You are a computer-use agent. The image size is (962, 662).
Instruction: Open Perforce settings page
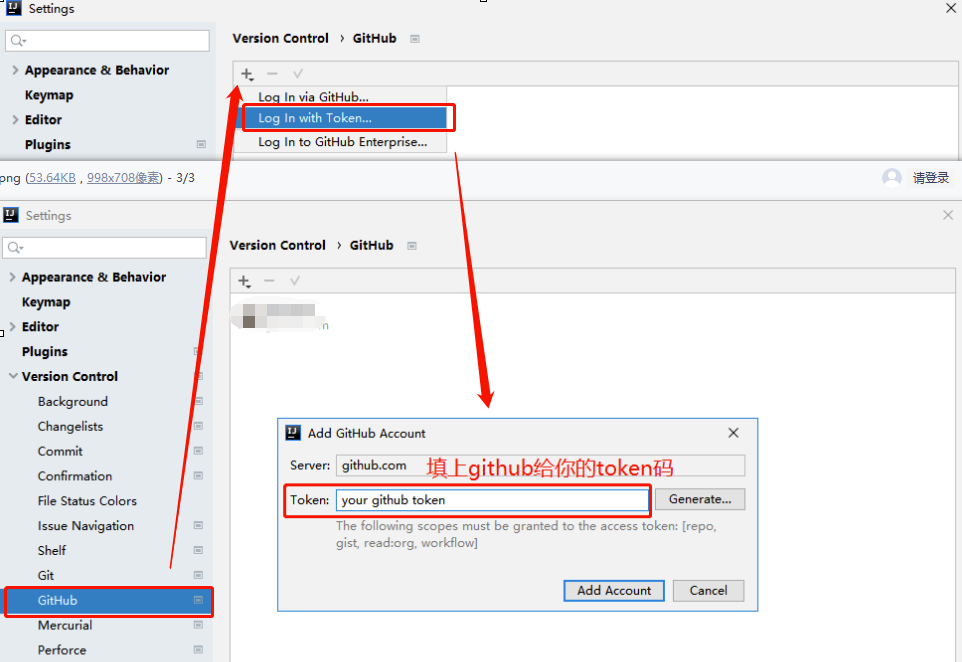[x=62, y=650]
